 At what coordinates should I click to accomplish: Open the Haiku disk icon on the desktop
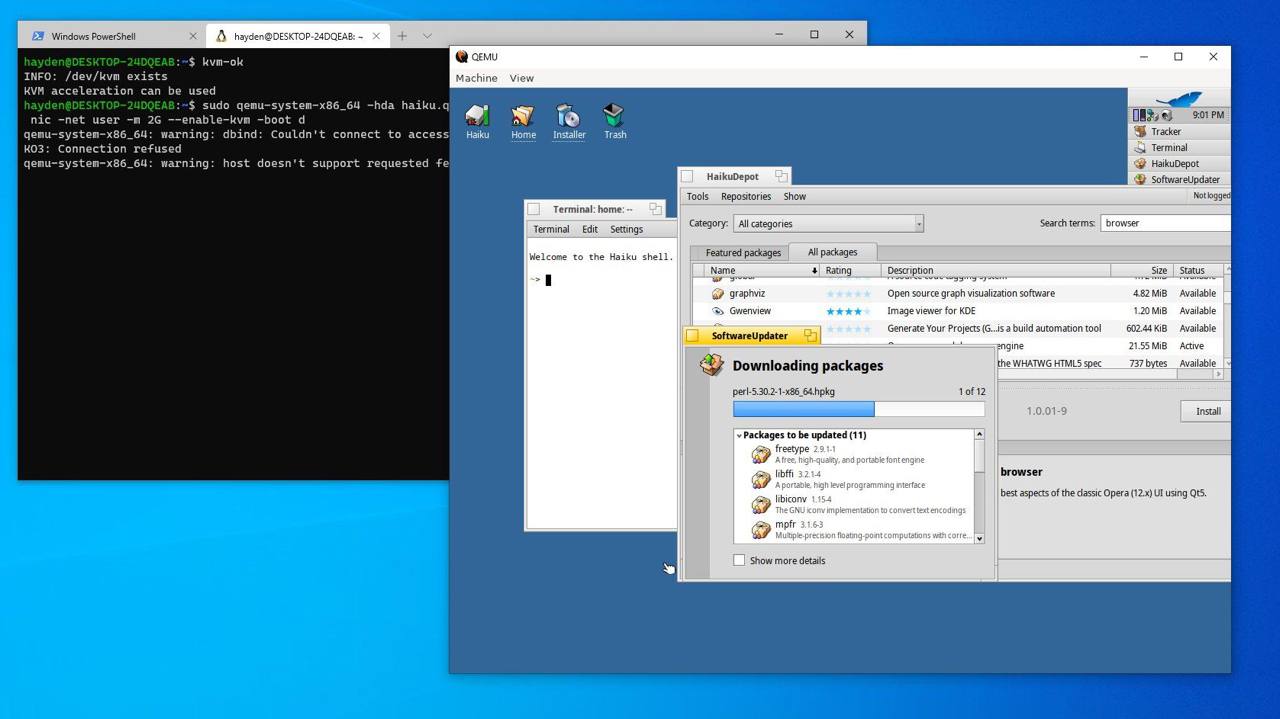(478, 116)
